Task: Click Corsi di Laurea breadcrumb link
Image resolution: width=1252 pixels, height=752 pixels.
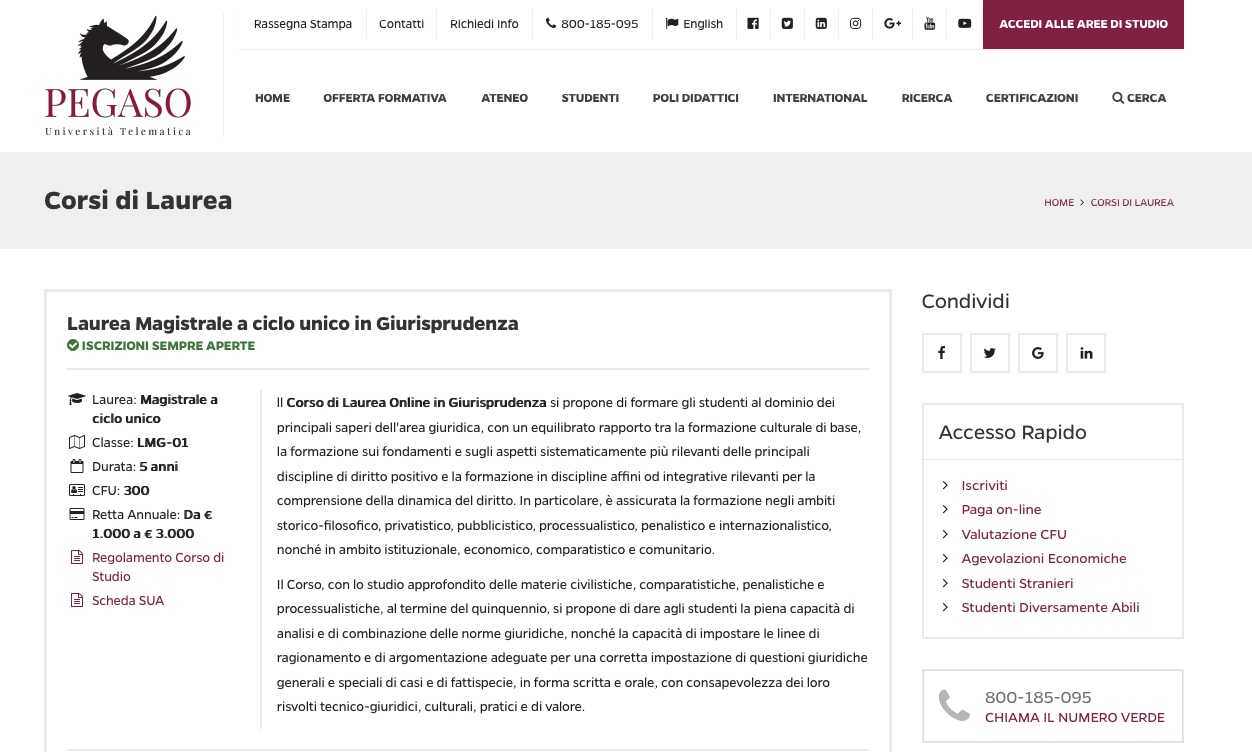Action: click(x=1132, y=202)
